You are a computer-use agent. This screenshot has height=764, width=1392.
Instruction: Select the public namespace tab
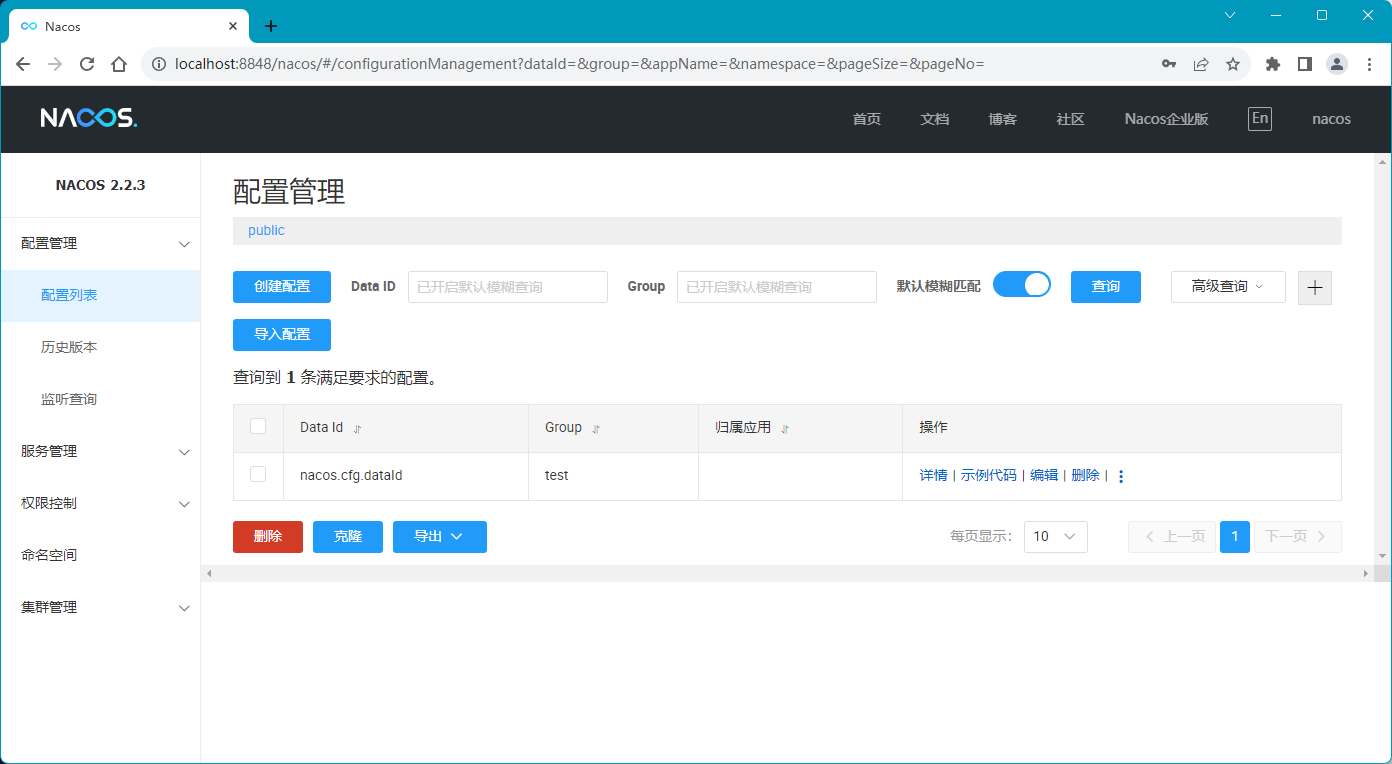[266, 230]
